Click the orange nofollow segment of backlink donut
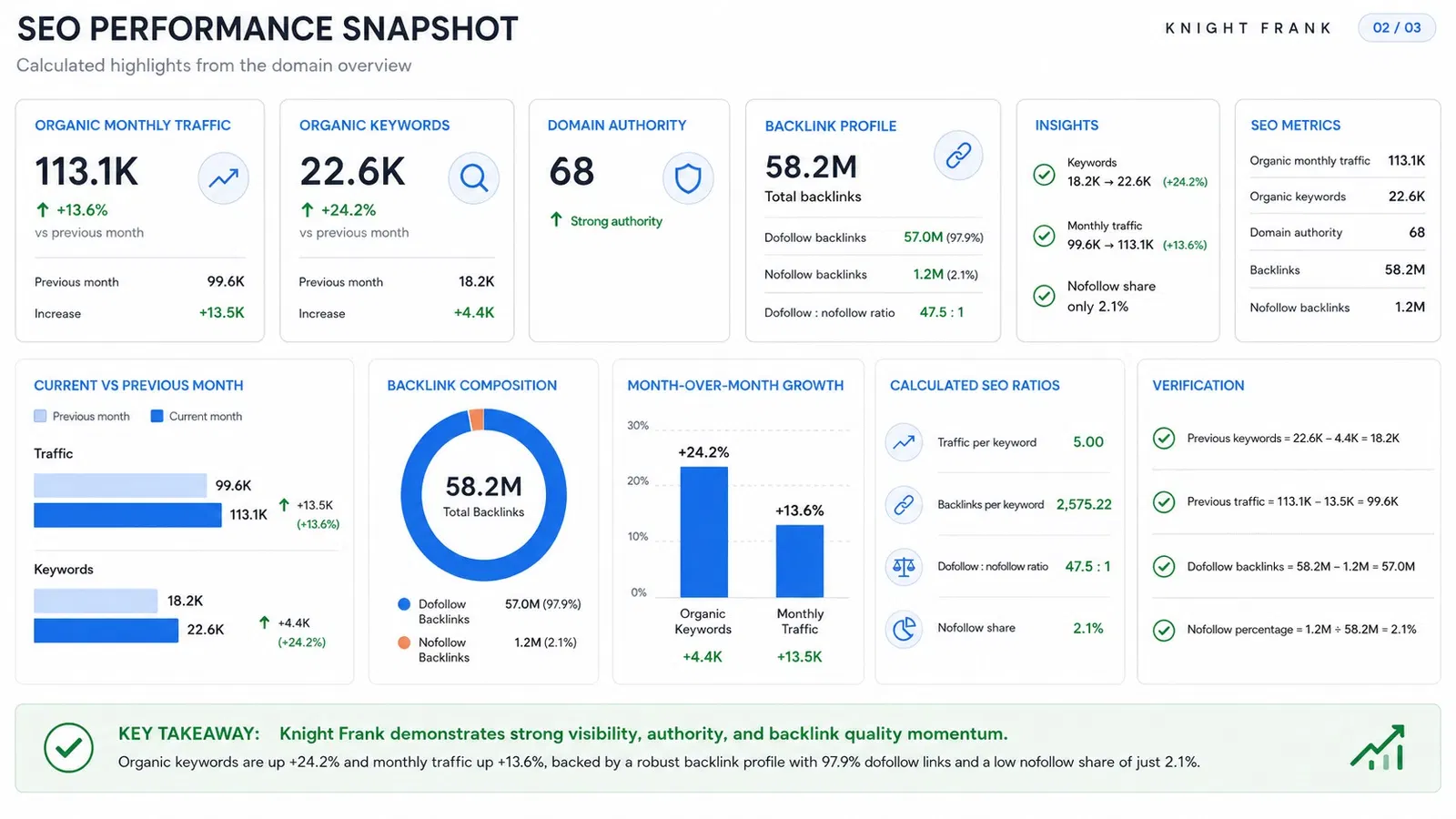The image size is (1456, 819). tap(476, 420)
